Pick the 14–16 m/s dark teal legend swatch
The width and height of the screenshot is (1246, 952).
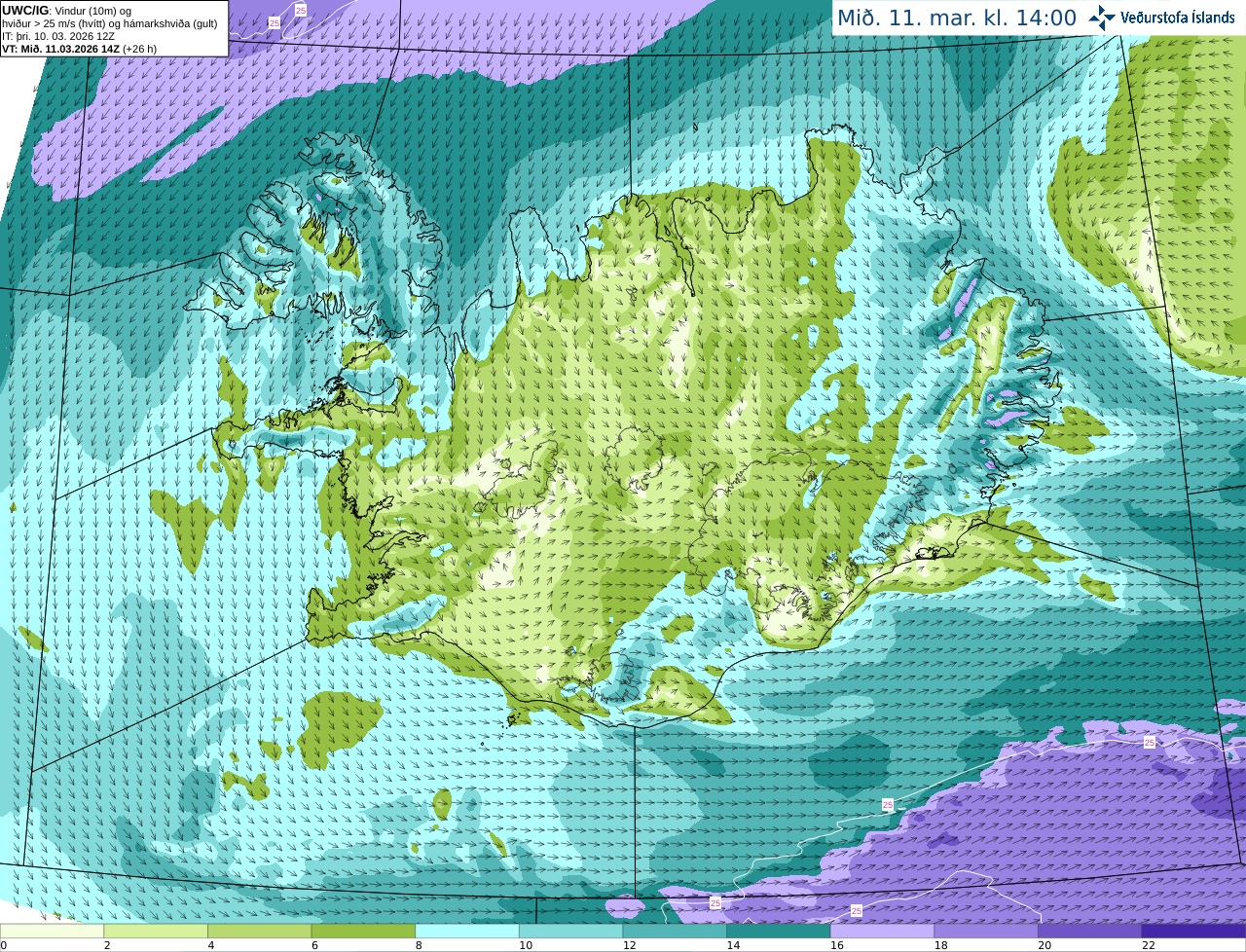pyautogui.click(x=779, y=931)
